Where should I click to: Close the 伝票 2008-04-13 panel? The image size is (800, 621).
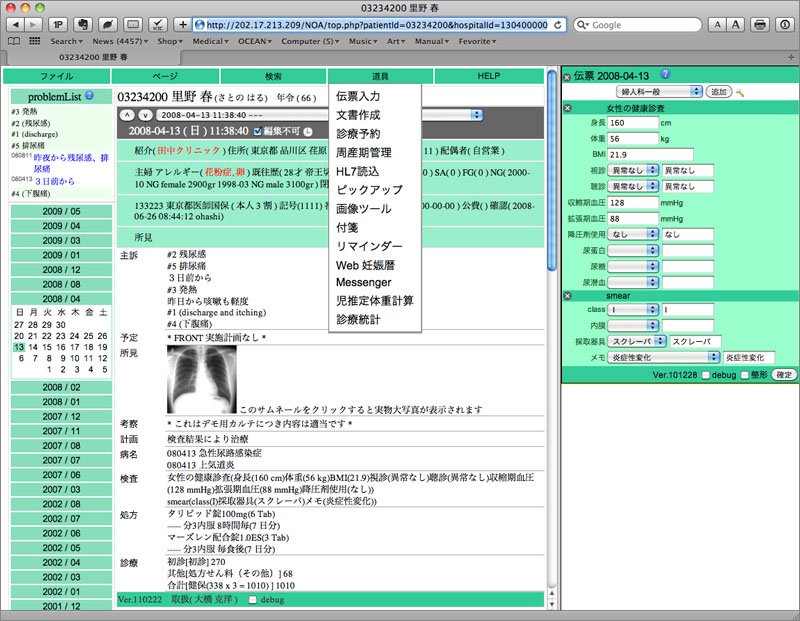[x=567, y=77]
